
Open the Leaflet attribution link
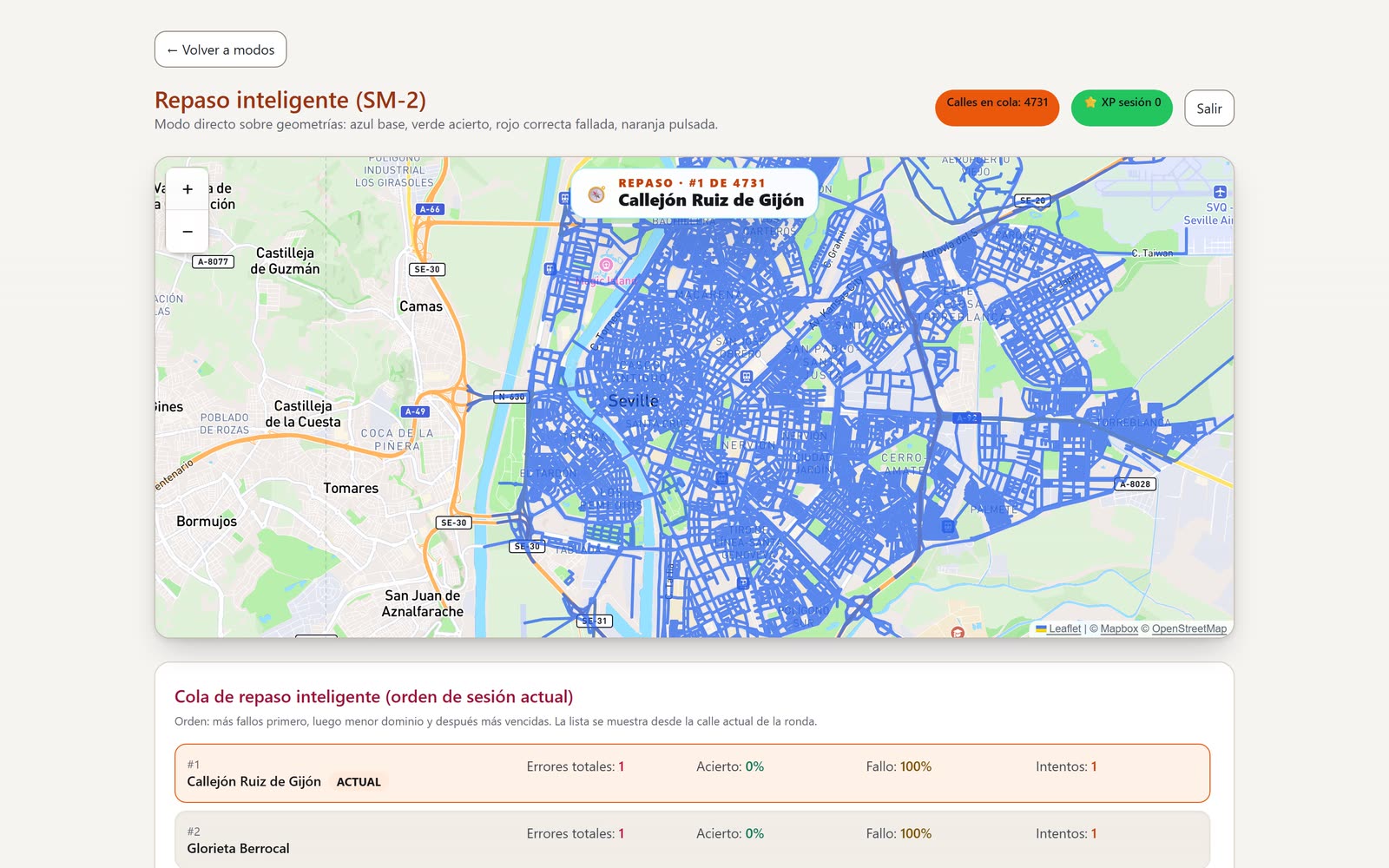(1064, 628)
